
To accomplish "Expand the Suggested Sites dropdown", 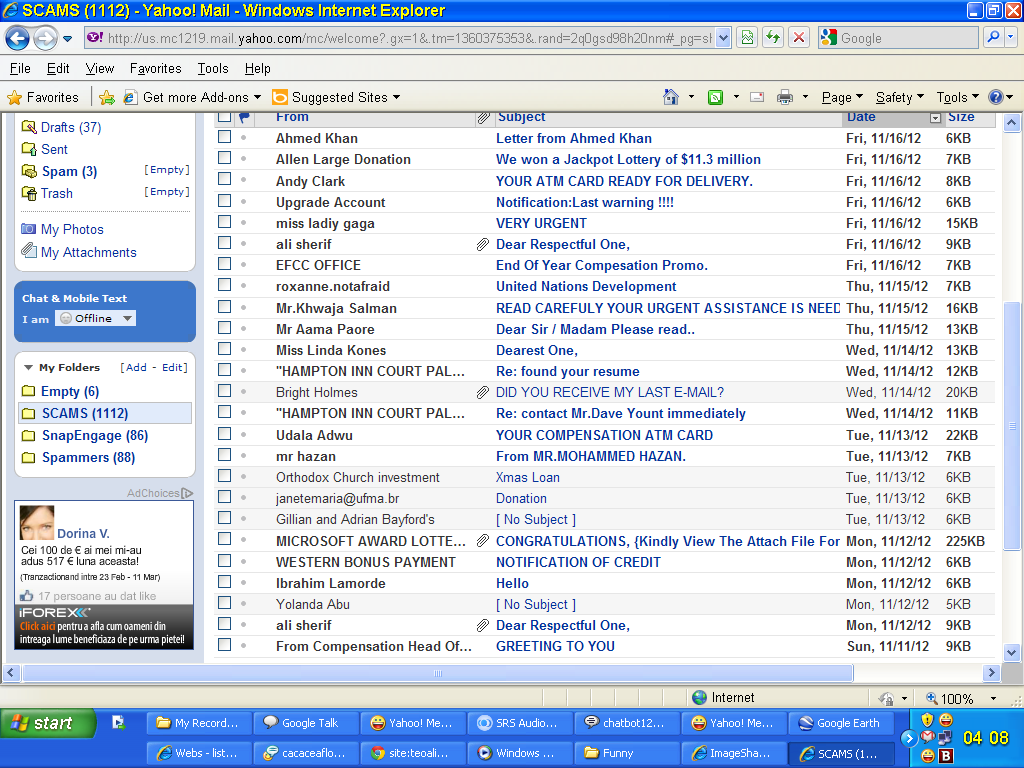I will (x=396, y=97).
